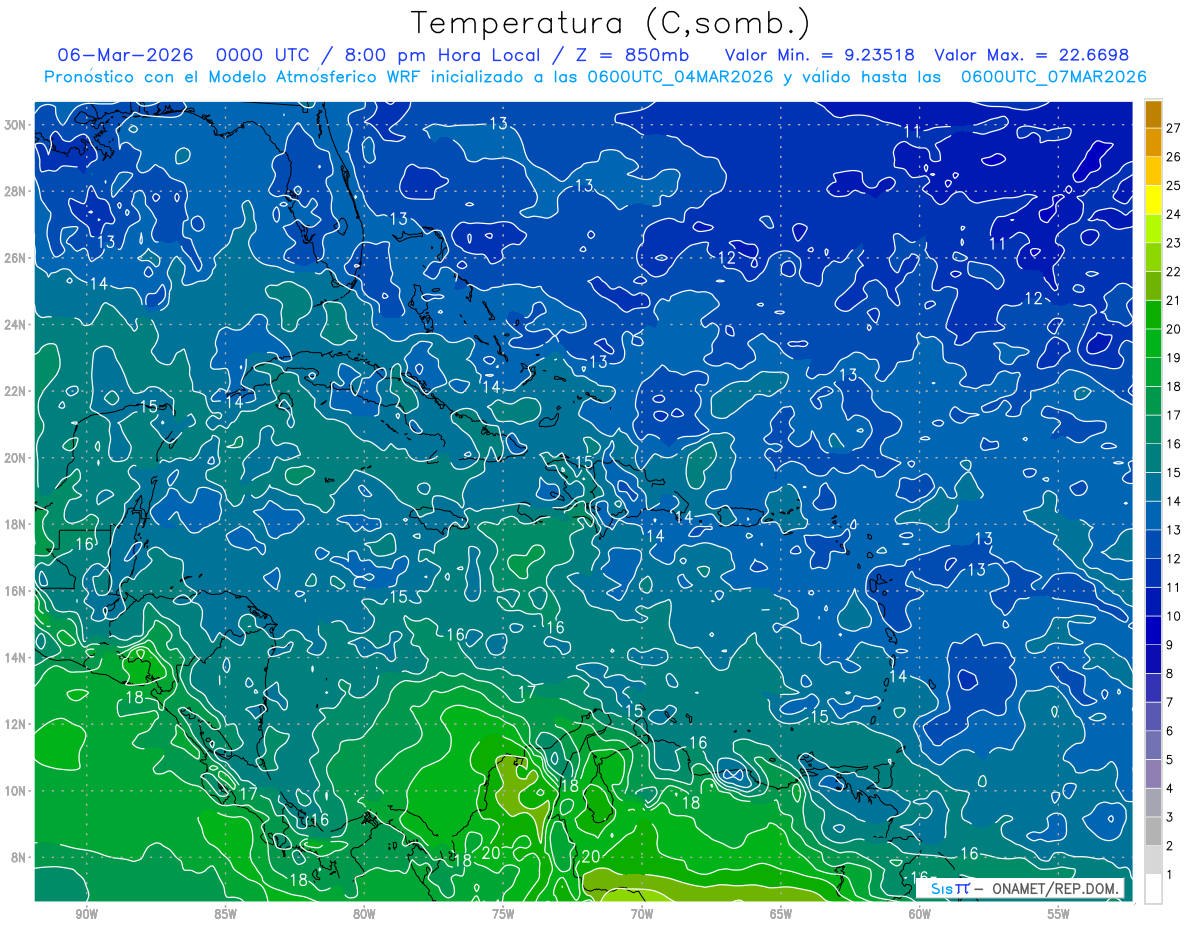Click the legend scale value '3'
This screenshot has height=927, width=1200.
click(x=1170, y=818)
